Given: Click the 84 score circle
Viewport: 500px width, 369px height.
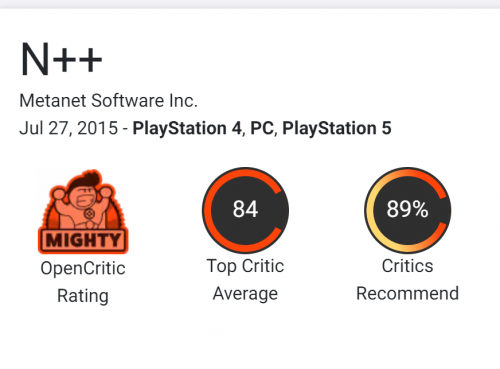Looking at the screenshot, I should (x=245, y=210).
